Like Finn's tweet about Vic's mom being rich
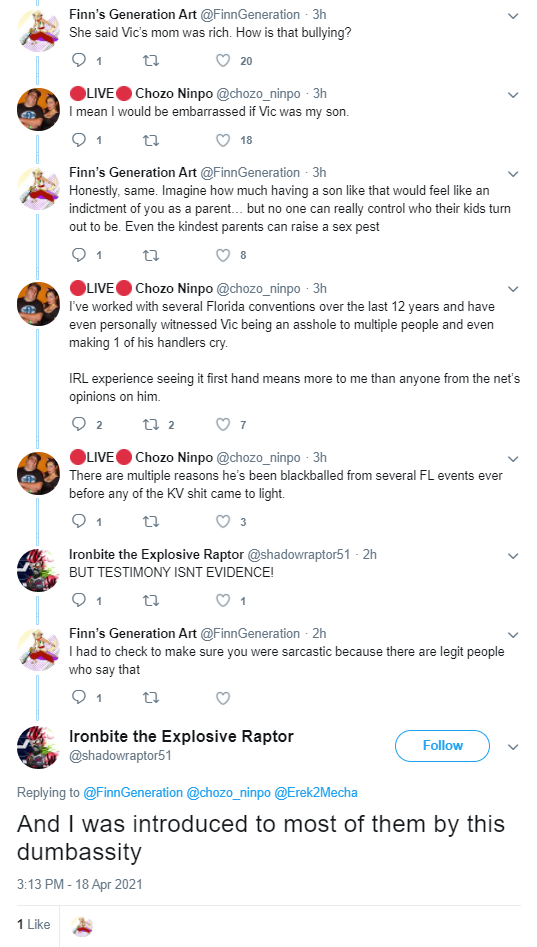This screenshot has height=947, width=537. click(x=223, y=60)
